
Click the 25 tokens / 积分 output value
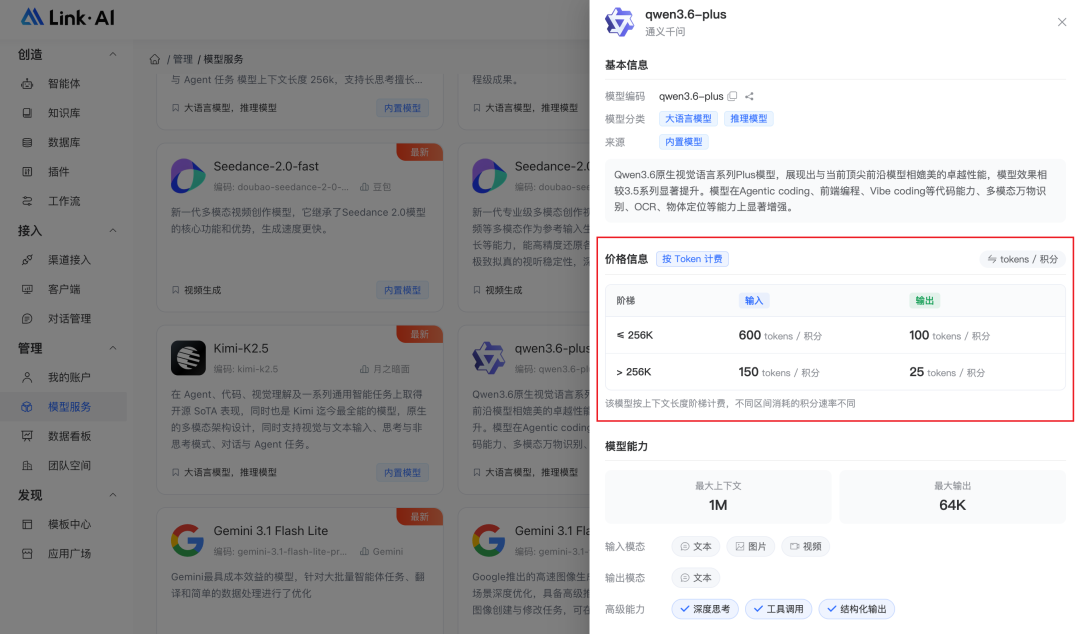click(947, 372)
